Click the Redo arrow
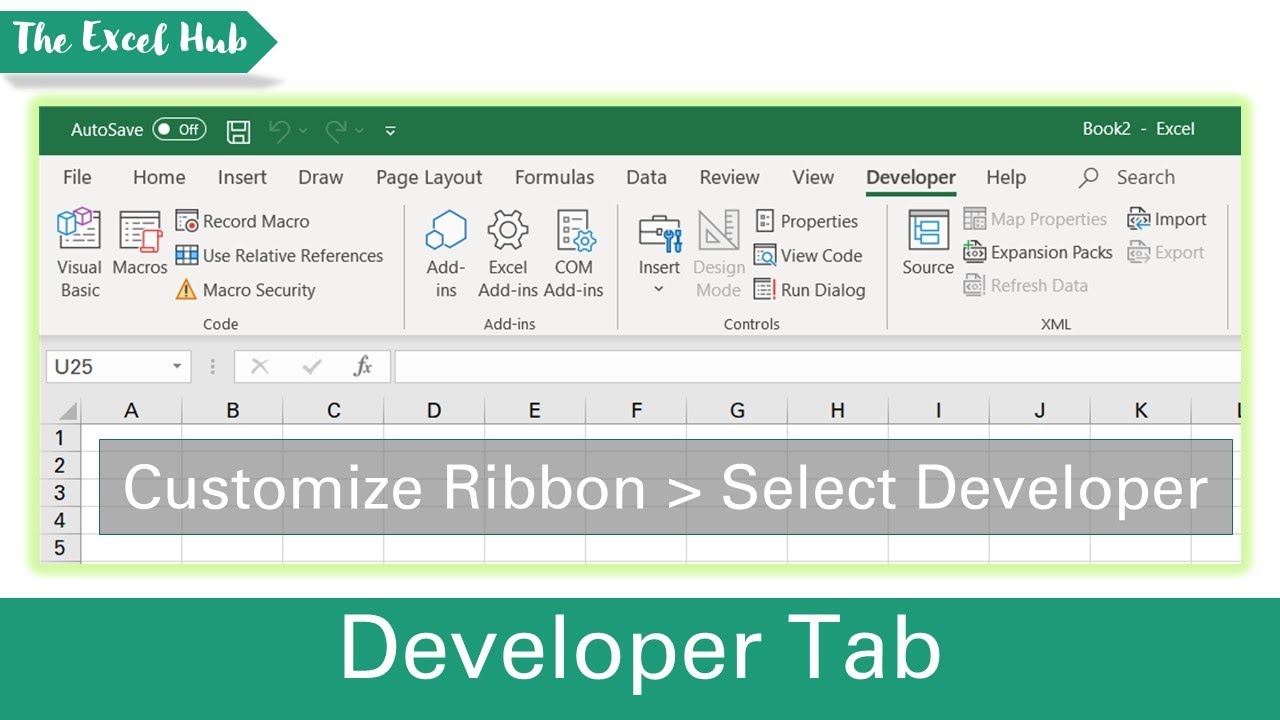The width and height of the screenshot is (1280, 720). (336, 130)
